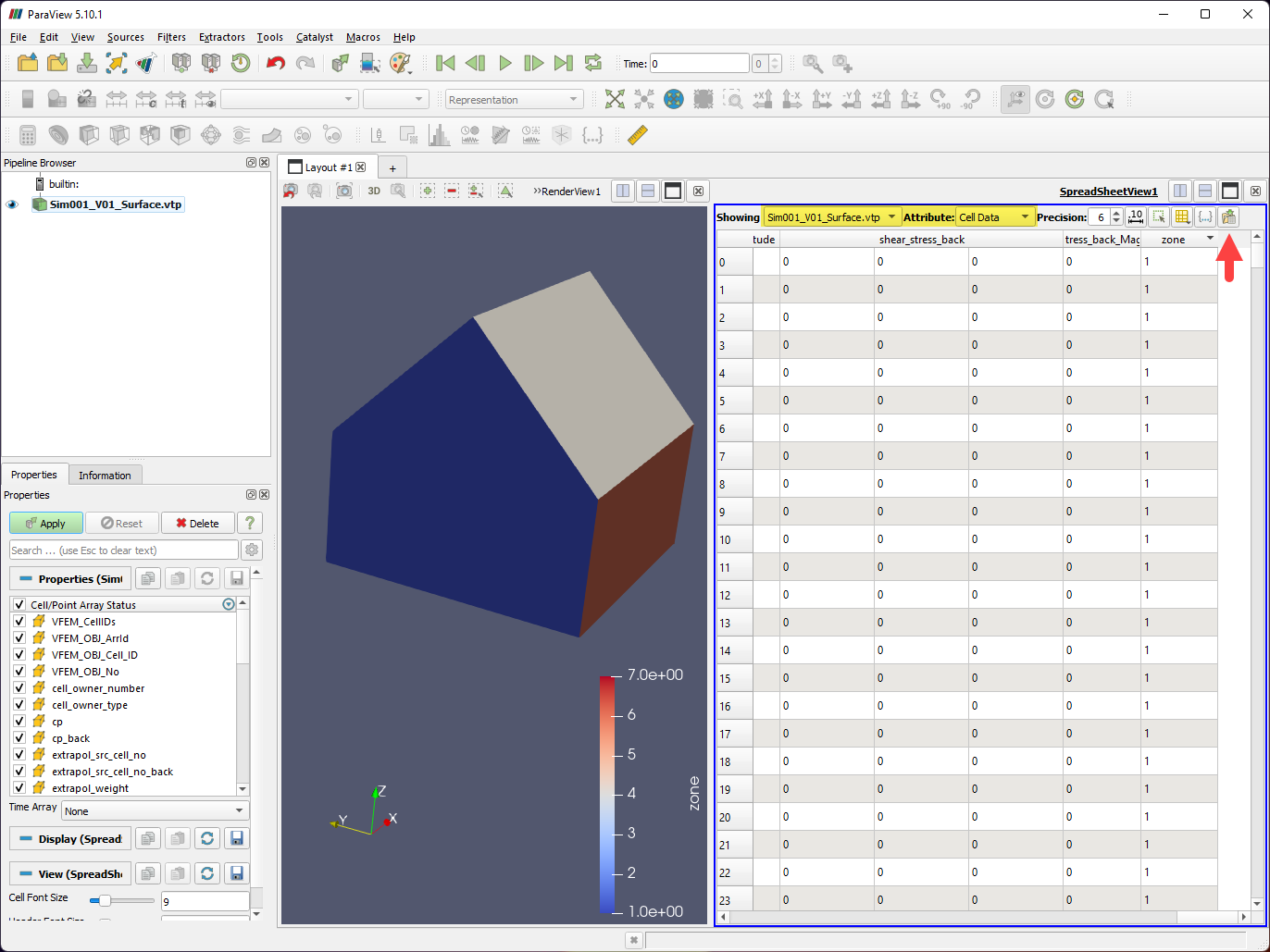The image size is (1270, 952).
Task: Click the Apply button
Action: (x=45, y=522)
